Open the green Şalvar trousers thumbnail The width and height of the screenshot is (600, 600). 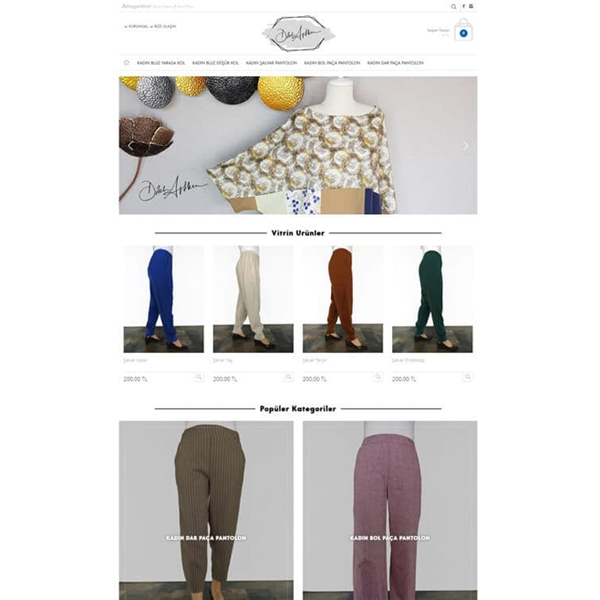[432, 299]
